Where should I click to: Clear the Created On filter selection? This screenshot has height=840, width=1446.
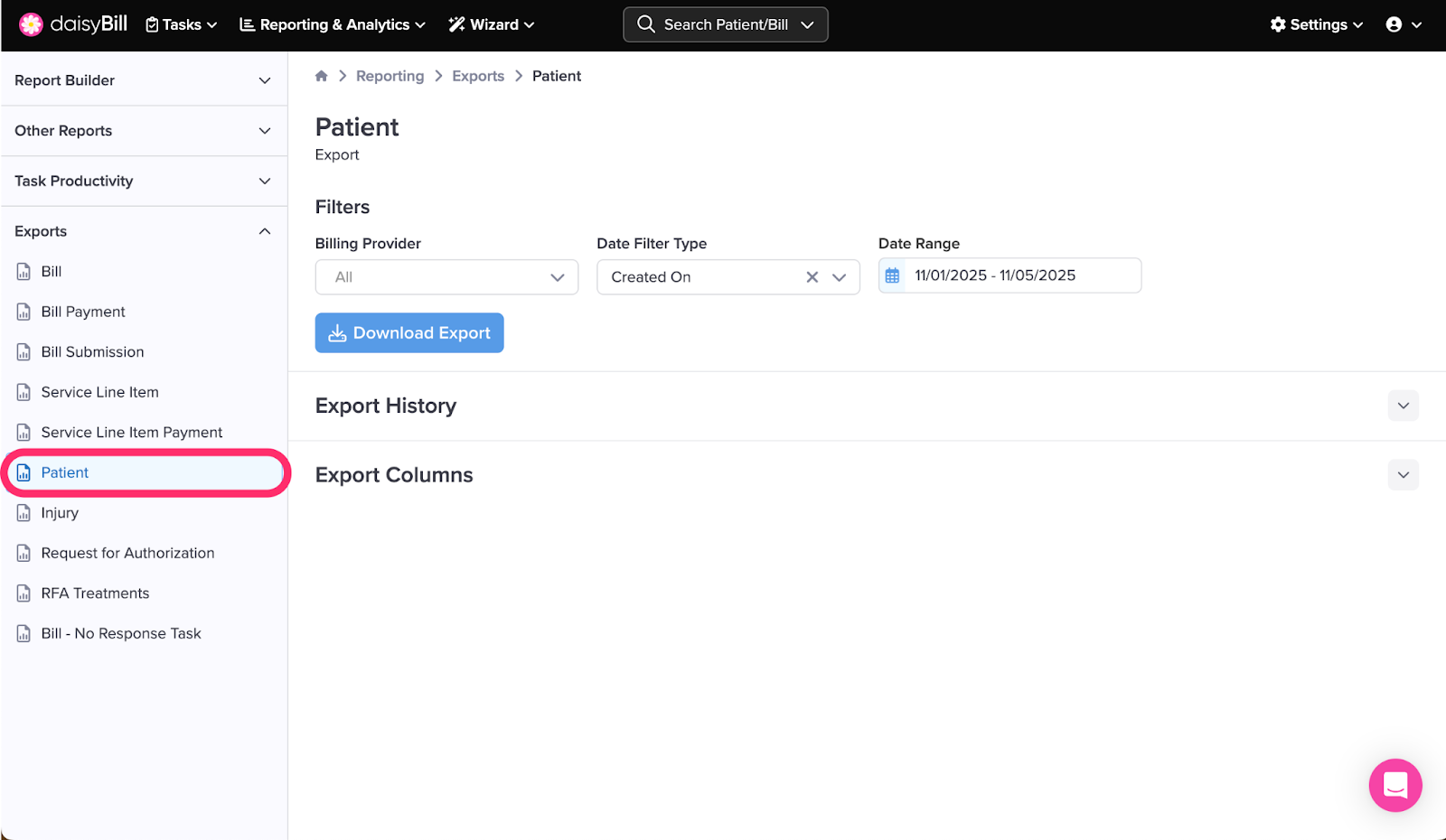pyautogui.click(x=812, y=277)
